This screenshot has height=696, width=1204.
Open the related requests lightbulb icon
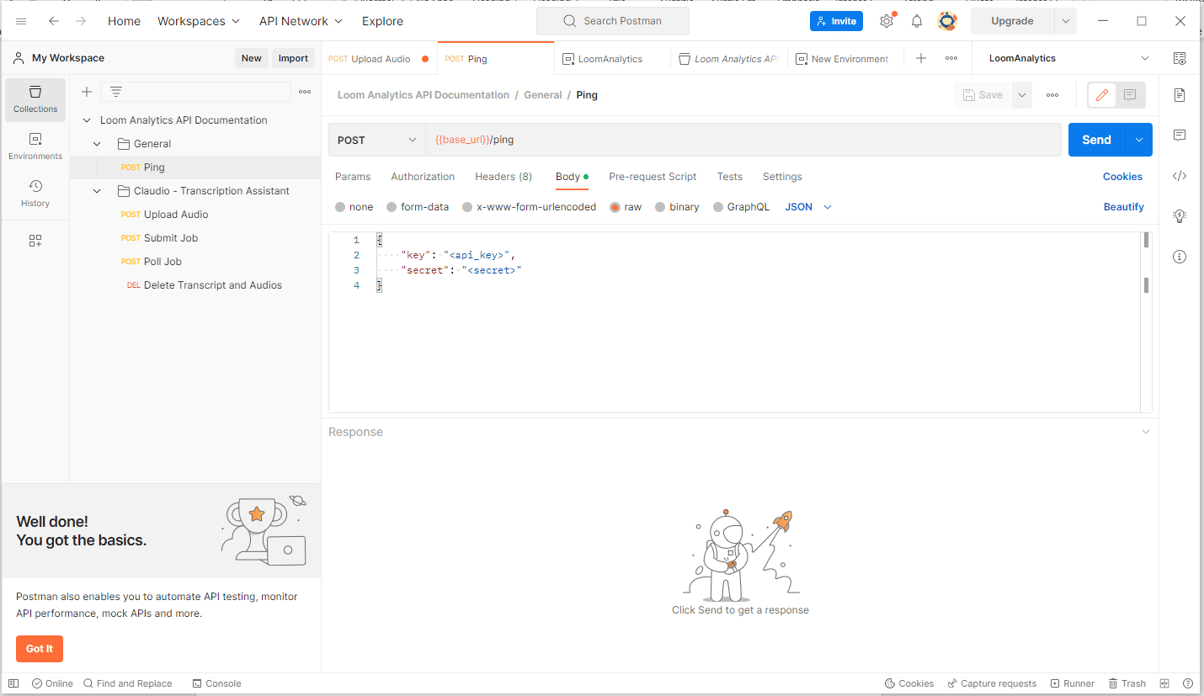(x=1180, y=216)
